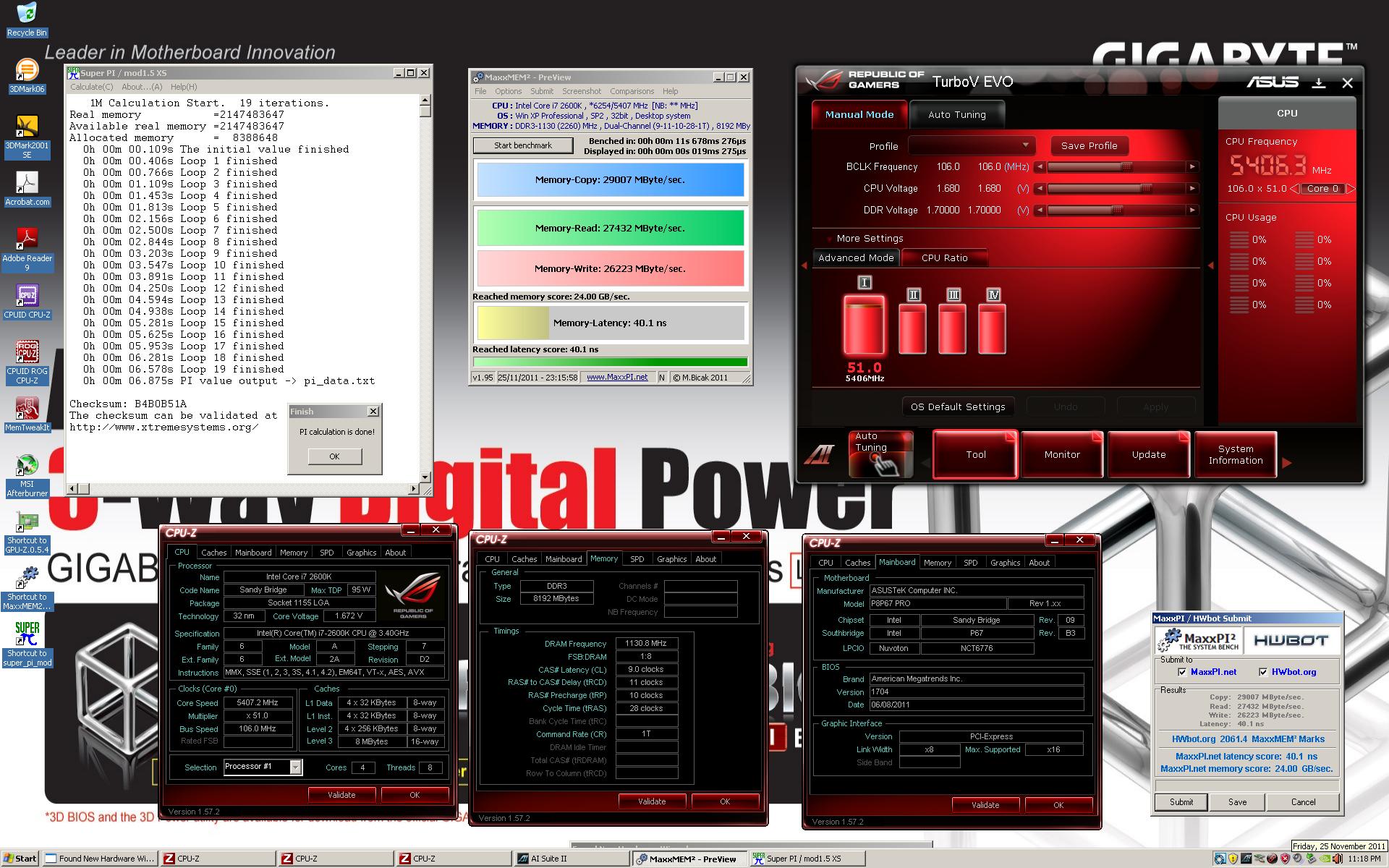The width and height of the screenshot is (1389, 868).
Task: Open SPD tab in memory CPU-Z window
Action: [637, 559]
